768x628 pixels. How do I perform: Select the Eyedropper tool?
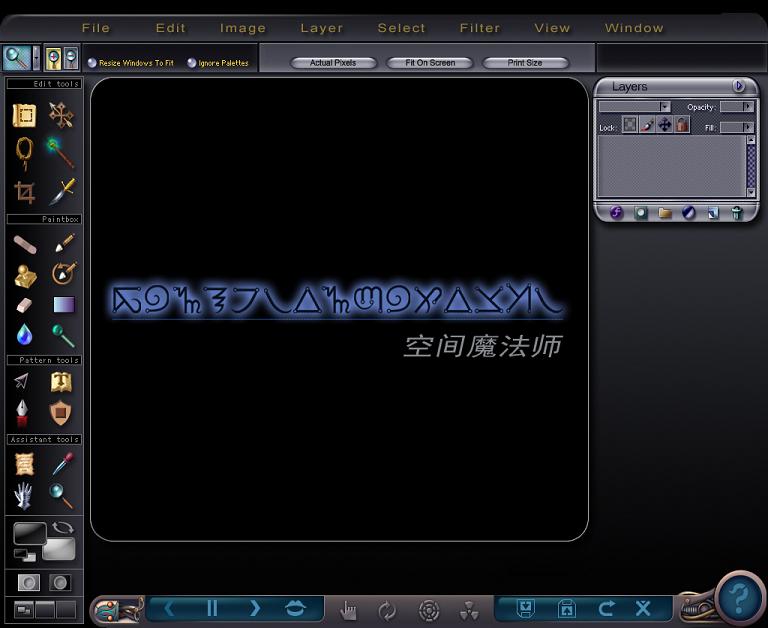coord(63,463)
